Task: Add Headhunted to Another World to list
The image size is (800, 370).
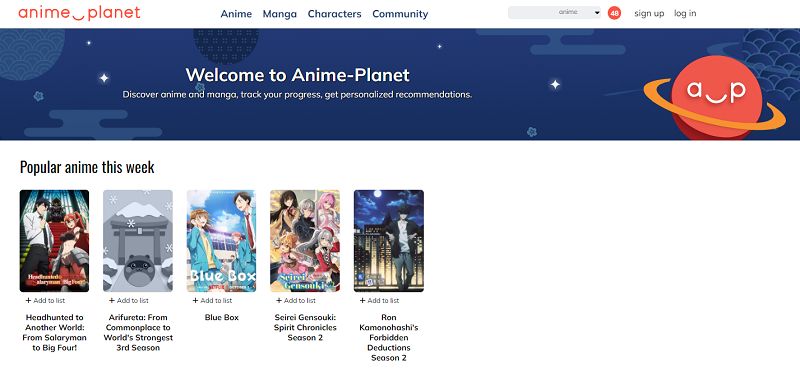Action: tap(45, 301)
